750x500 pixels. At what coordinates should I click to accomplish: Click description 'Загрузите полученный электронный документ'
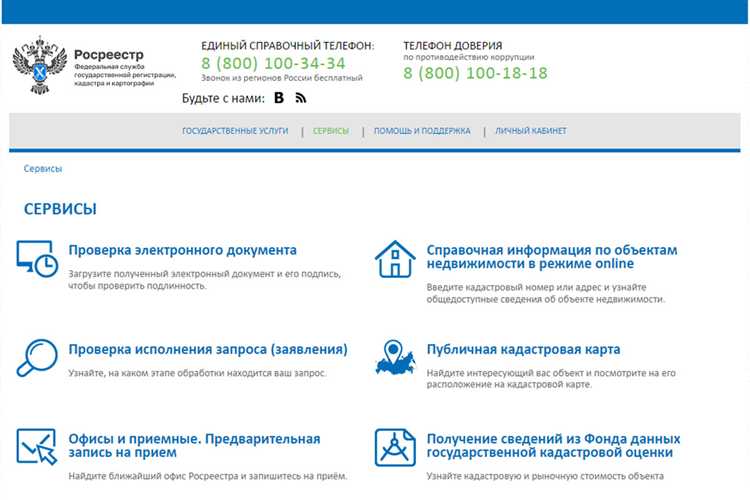tap(205, 280)
